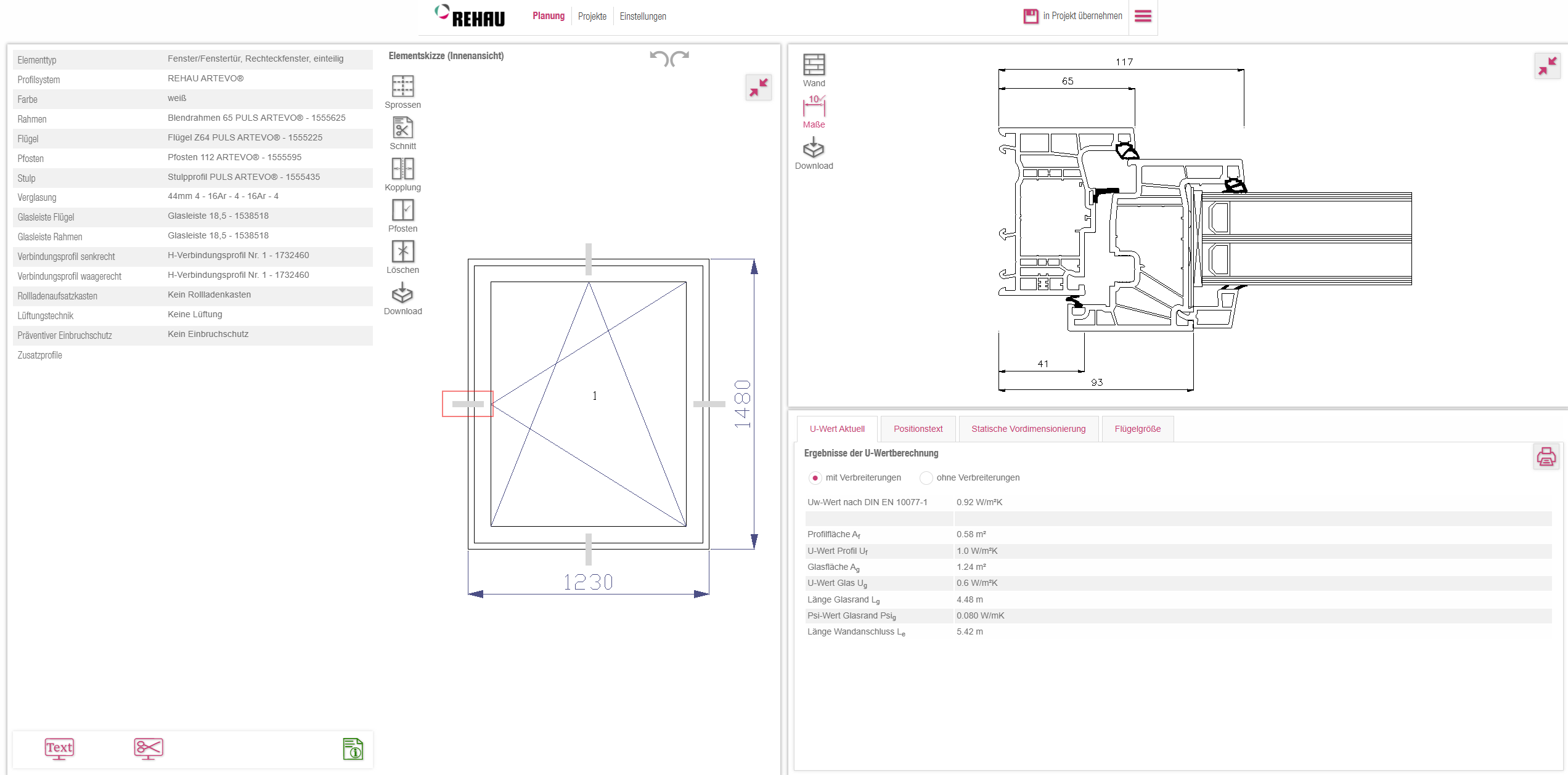The width and height of the screenshot is (1568, 775).
Task: Click the Pfosten 112 ARTEVO value
Action: pyautogui.click(x=234, y=158)
